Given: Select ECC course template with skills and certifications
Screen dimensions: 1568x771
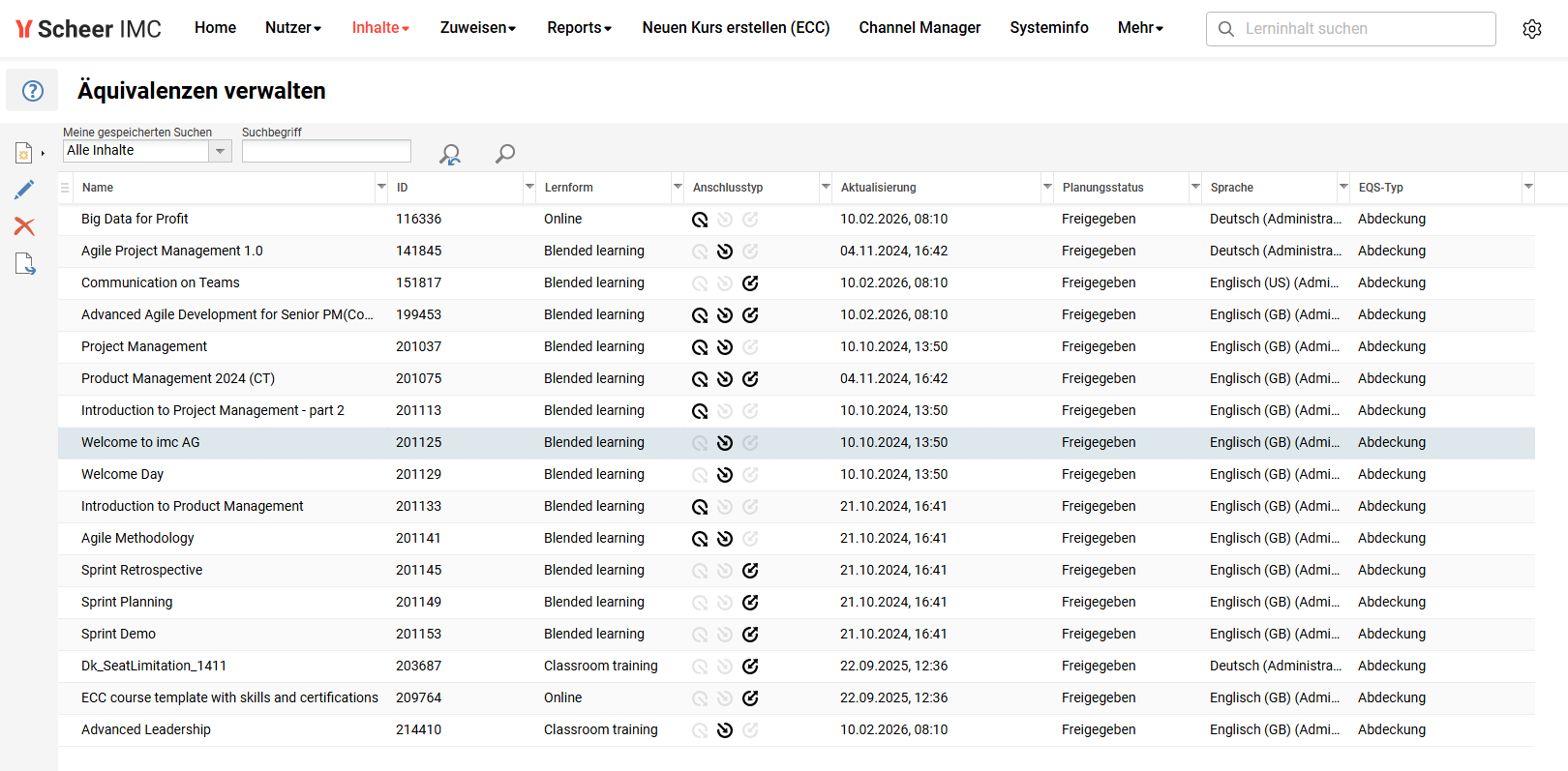Looking at the screenshot, I should (229, 697).
